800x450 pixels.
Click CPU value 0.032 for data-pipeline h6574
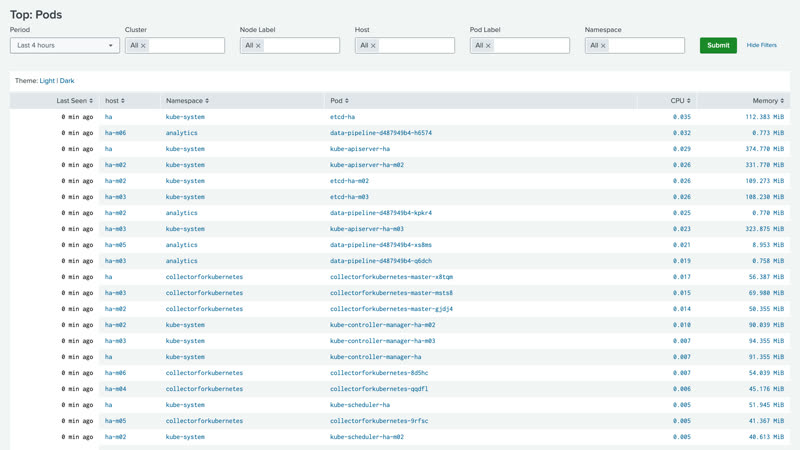click(x=682, y=133)
